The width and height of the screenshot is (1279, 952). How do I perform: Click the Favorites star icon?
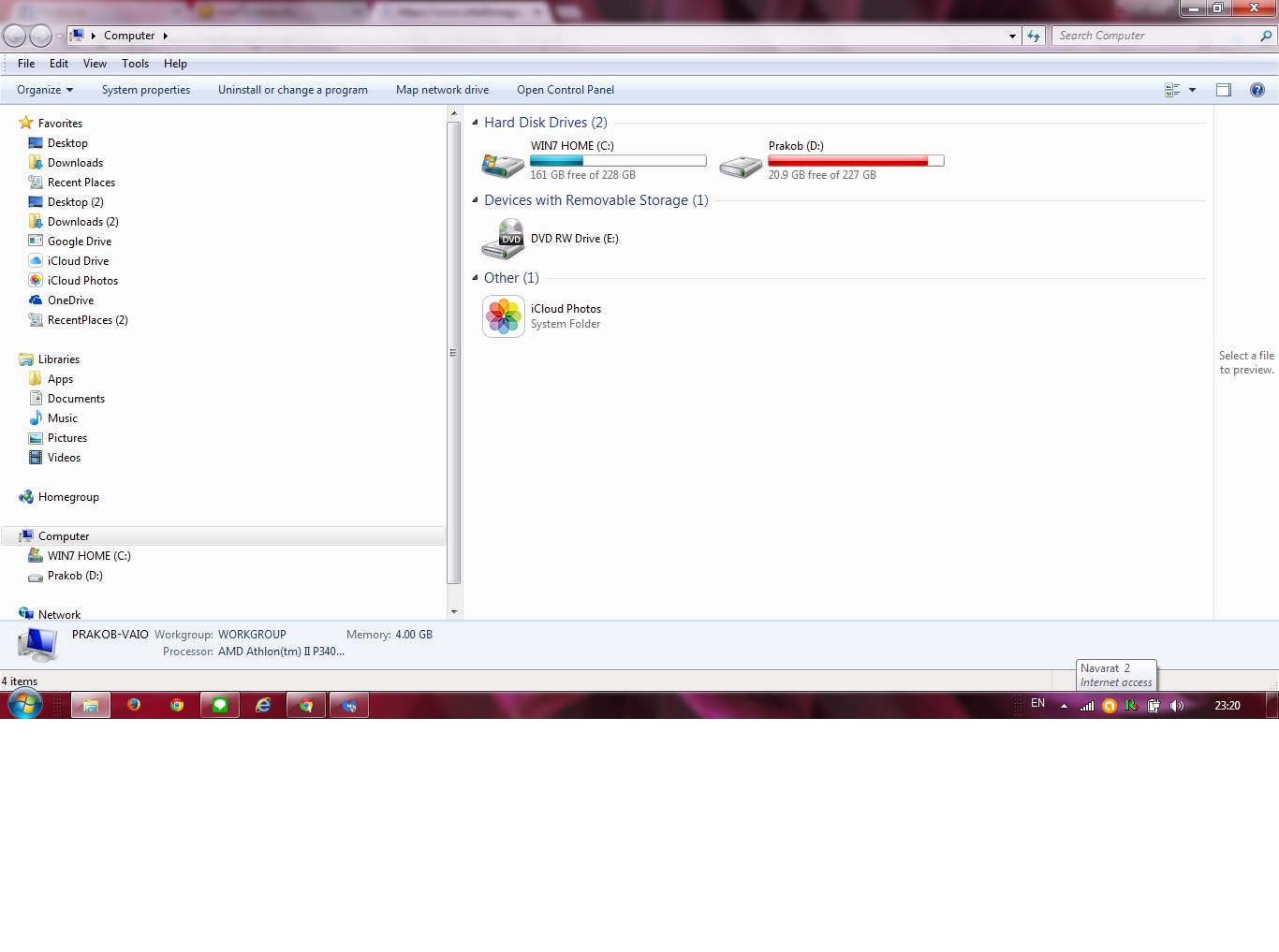tap(26, 123)
